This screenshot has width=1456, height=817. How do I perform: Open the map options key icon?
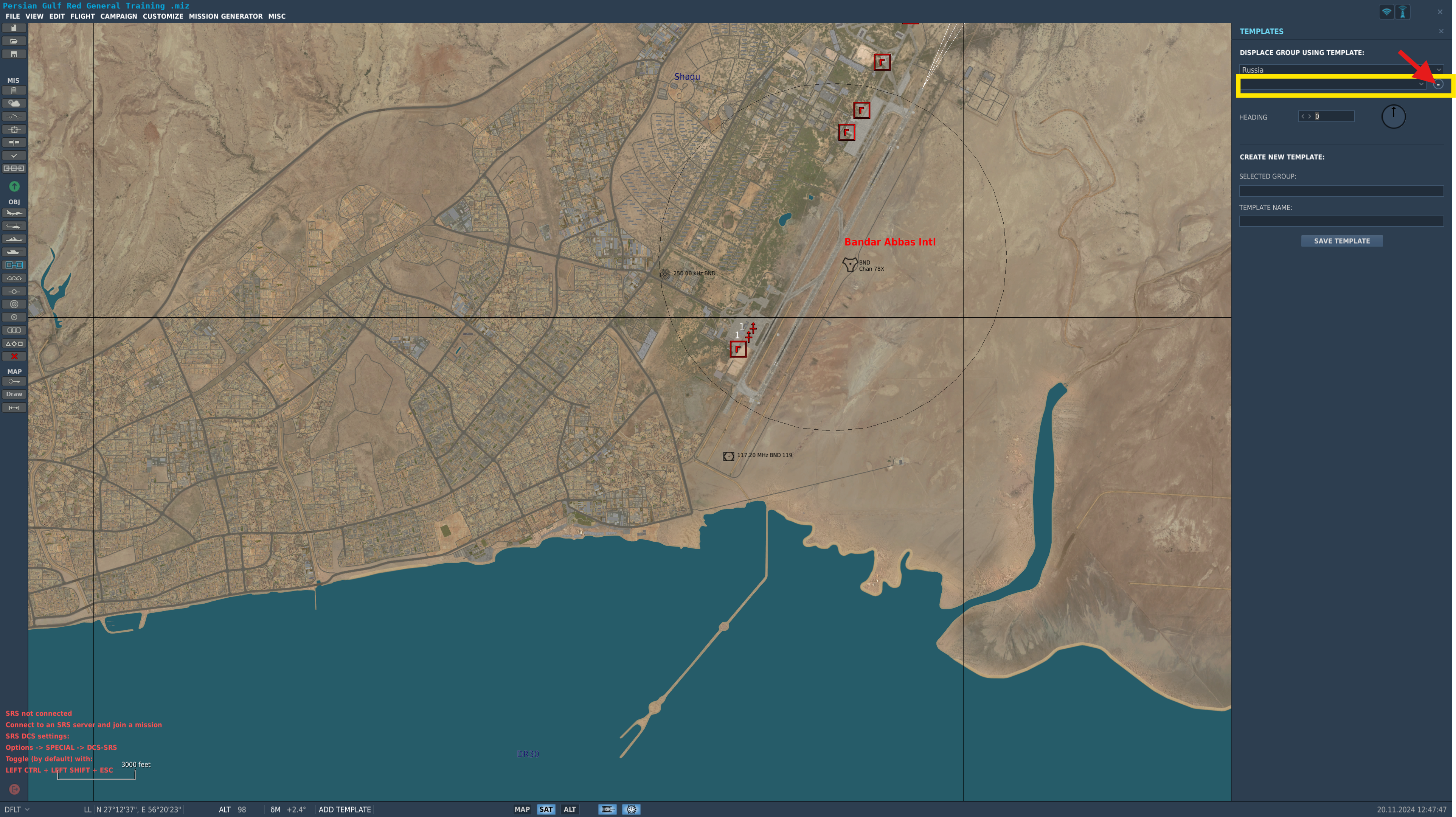pyautogui.click(x=14, y=382)
